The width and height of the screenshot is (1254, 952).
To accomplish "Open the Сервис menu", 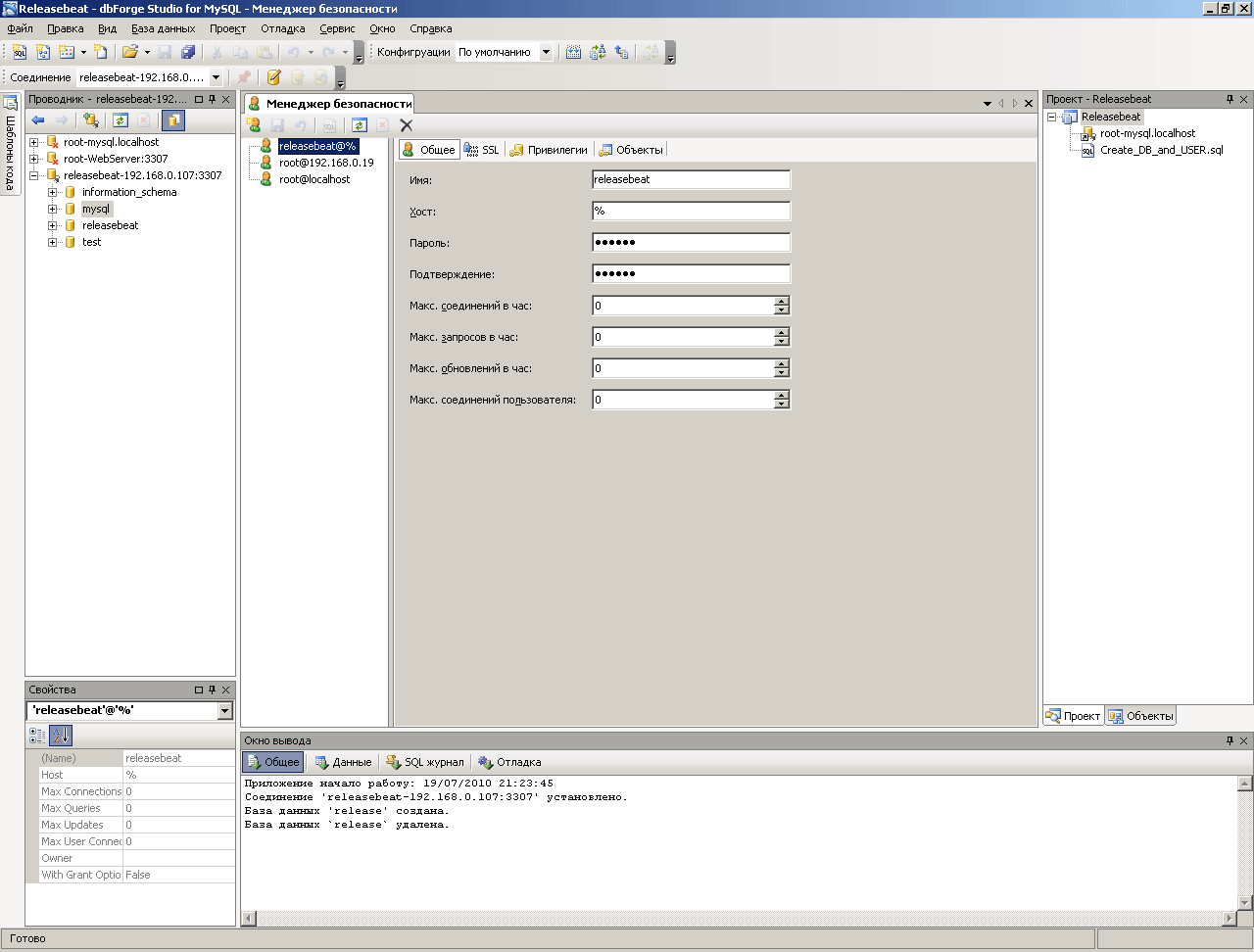I will [x=337, y=28].
